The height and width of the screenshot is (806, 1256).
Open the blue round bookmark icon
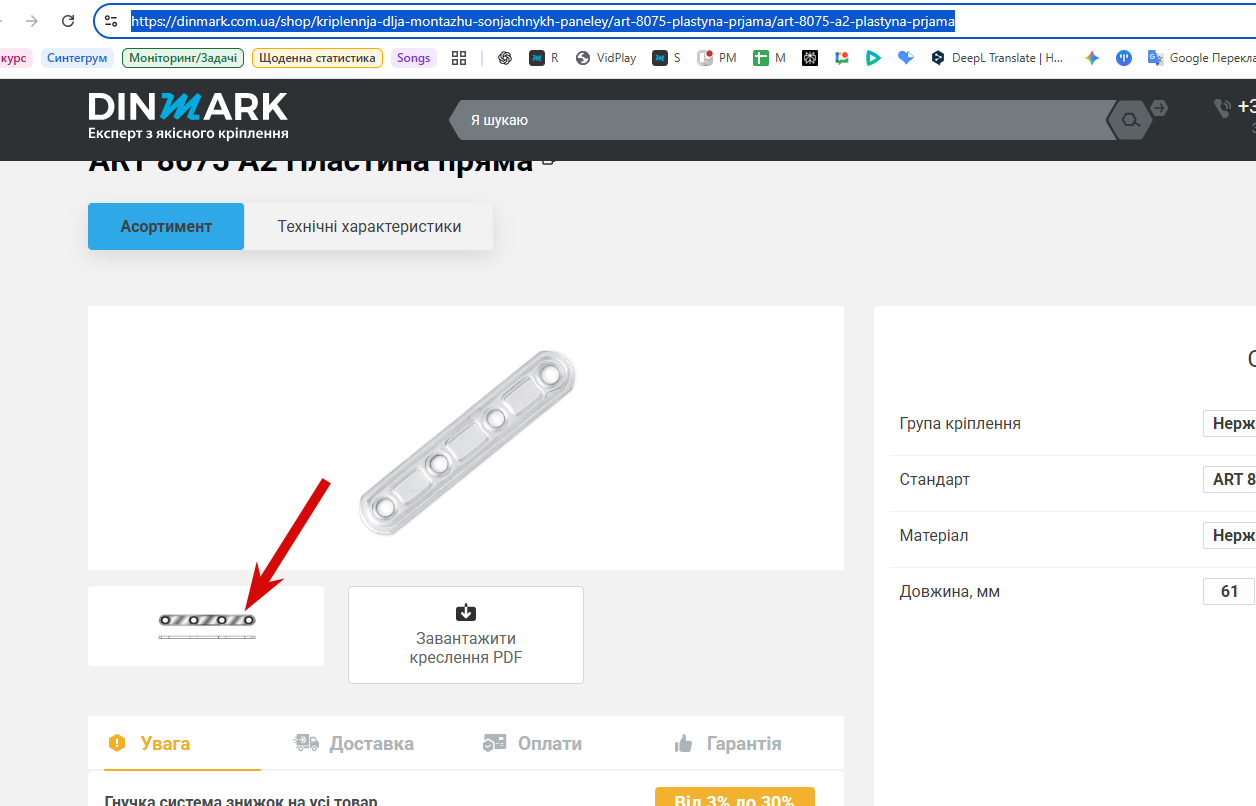tap(1124, 58)
